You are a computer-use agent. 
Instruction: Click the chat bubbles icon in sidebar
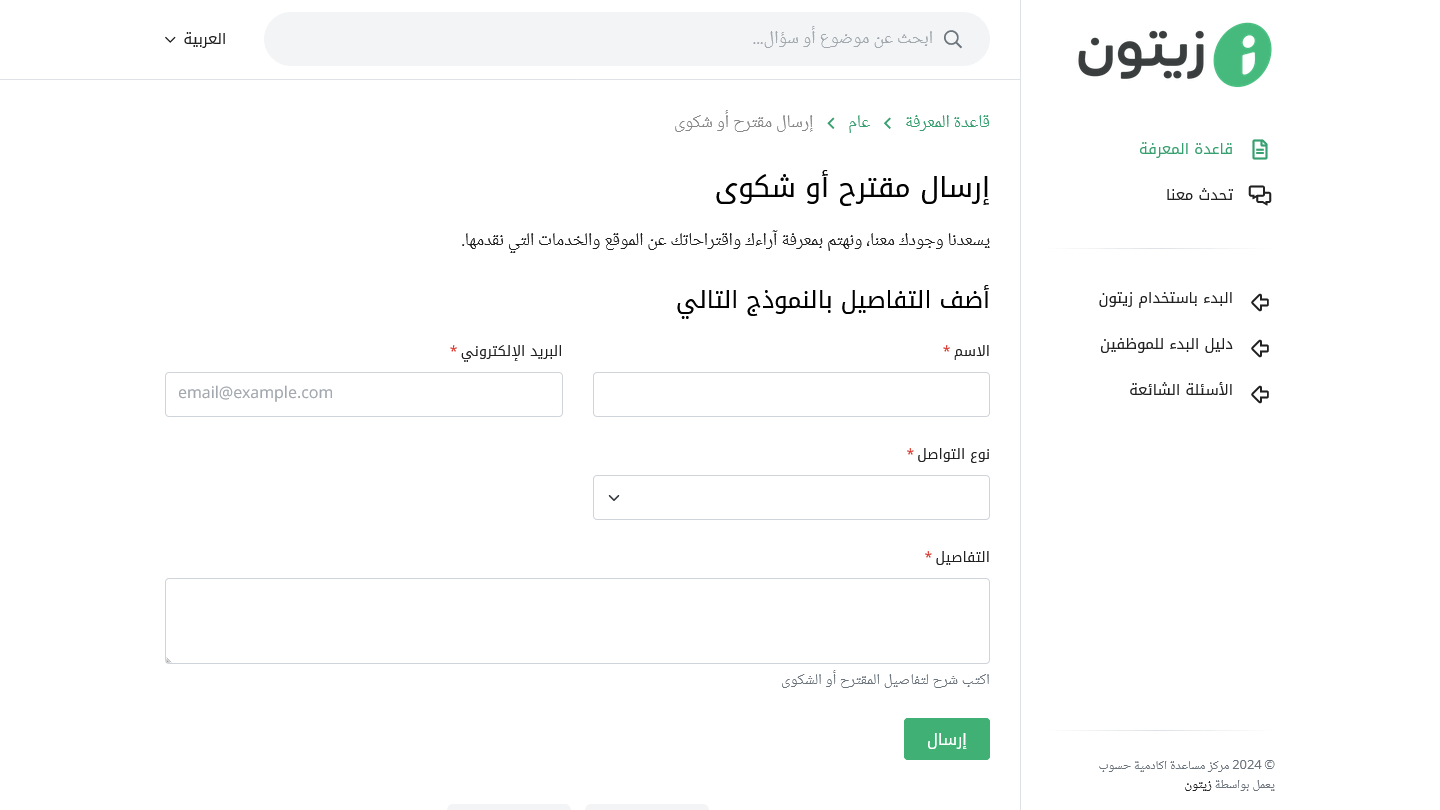tap(1260, 196)
